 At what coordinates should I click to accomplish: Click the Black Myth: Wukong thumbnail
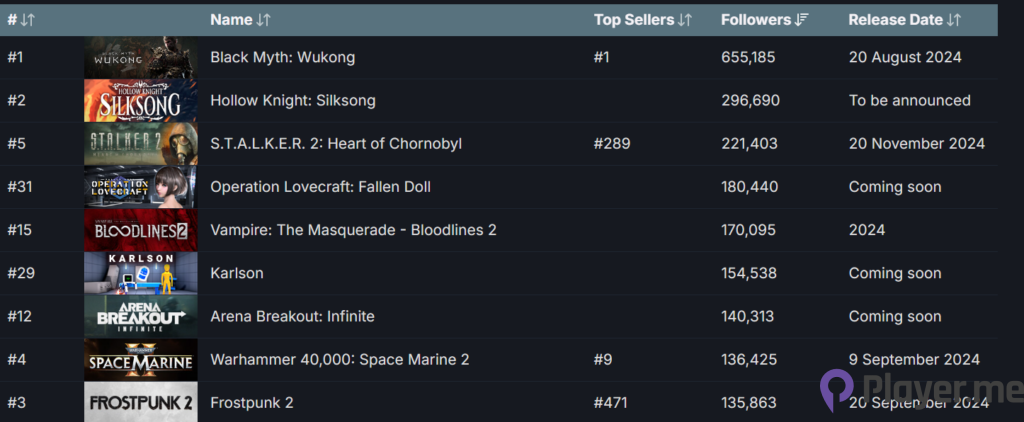[140, 58]
